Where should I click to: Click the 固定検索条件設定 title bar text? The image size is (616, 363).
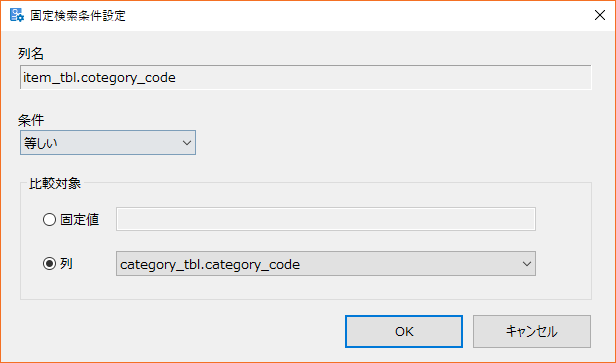coord(78,16)
